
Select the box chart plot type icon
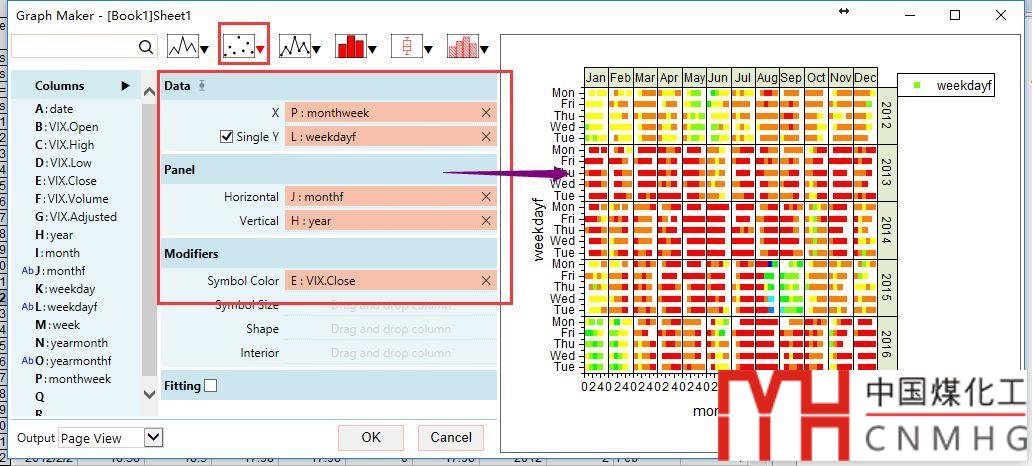point(406,47)
